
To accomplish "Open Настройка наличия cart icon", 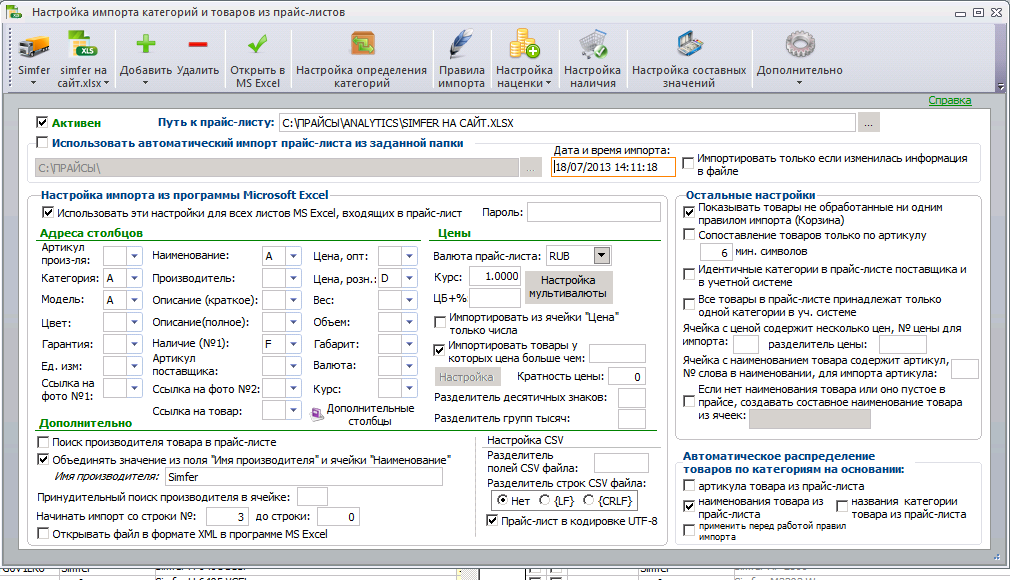I will [x=593, y=44].
